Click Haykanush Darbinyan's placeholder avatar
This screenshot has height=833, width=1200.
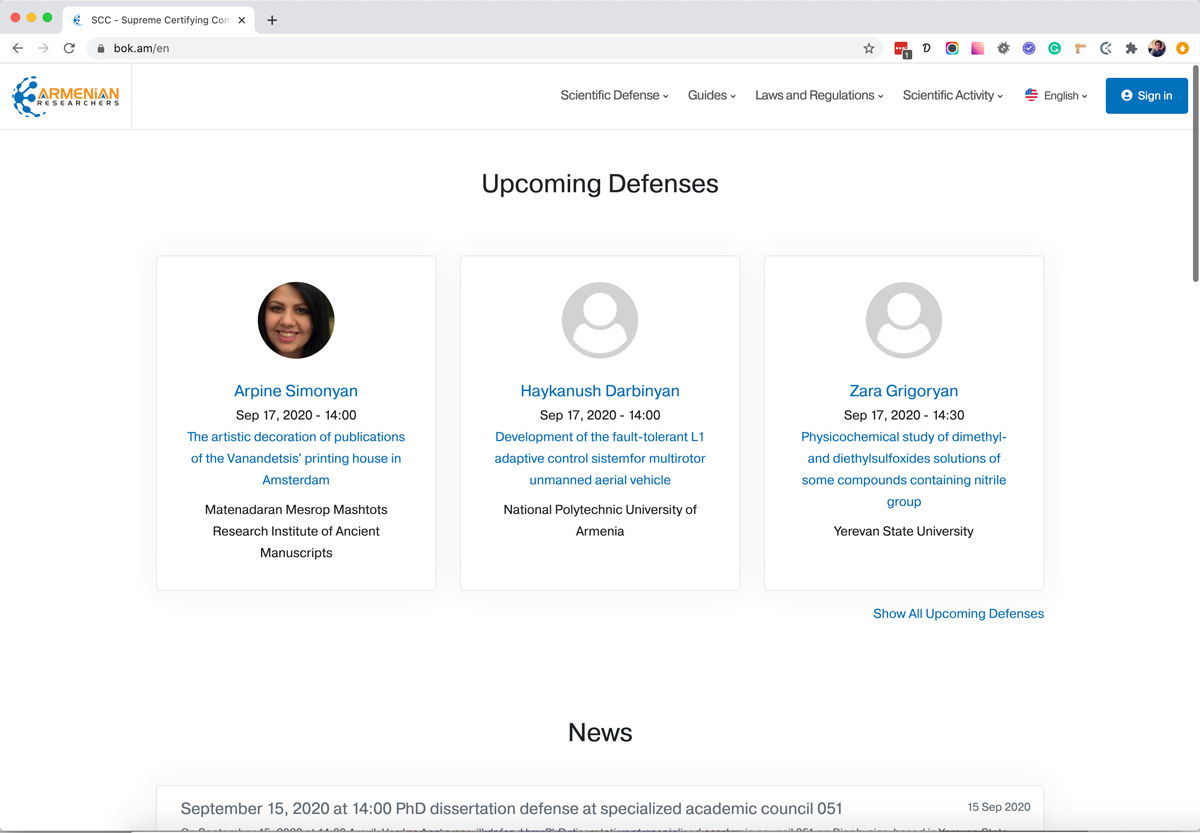pos(600,320)
